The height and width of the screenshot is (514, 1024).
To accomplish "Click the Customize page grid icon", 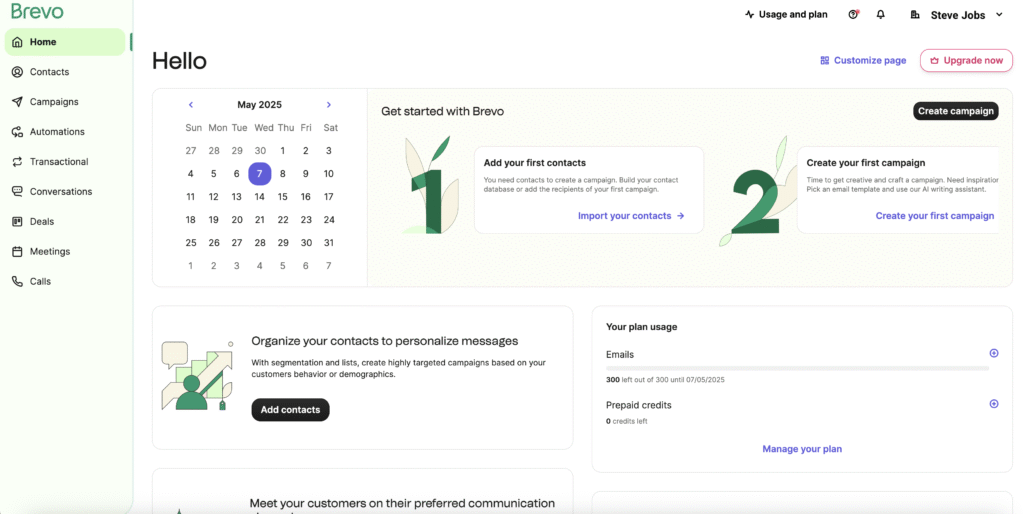I will click(x=825, y=60).
